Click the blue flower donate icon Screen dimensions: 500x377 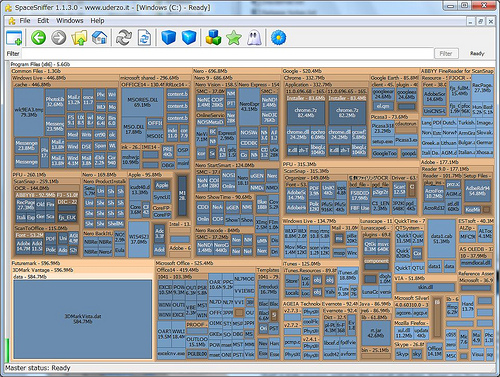pos(278,37)
